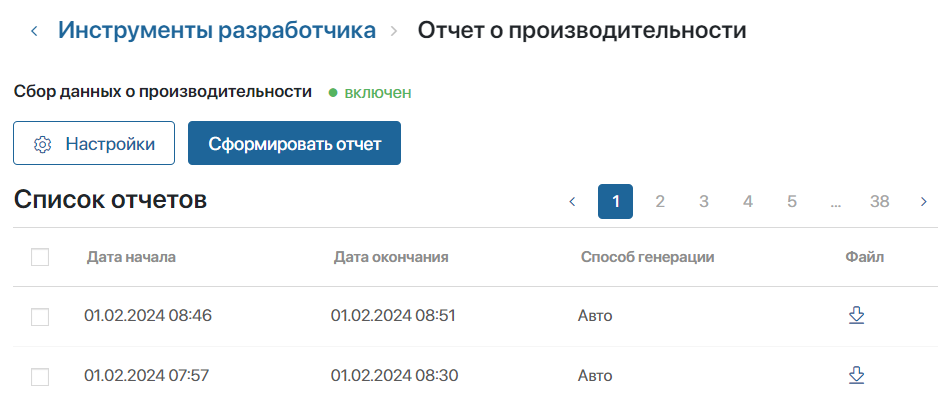Open last page 38 of reports
The height and width of the screenshot is (397, 938).
coord(879,202)
